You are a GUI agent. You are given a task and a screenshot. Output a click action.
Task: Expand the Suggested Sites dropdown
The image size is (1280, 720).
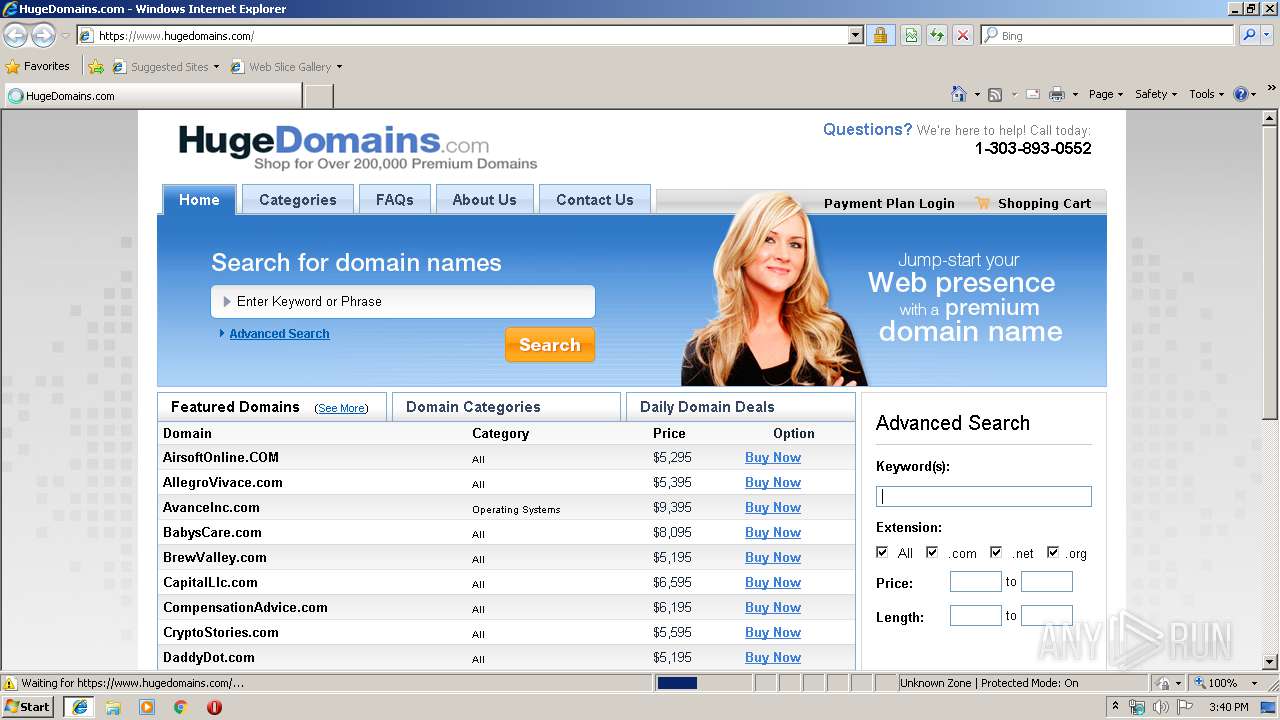216,67
